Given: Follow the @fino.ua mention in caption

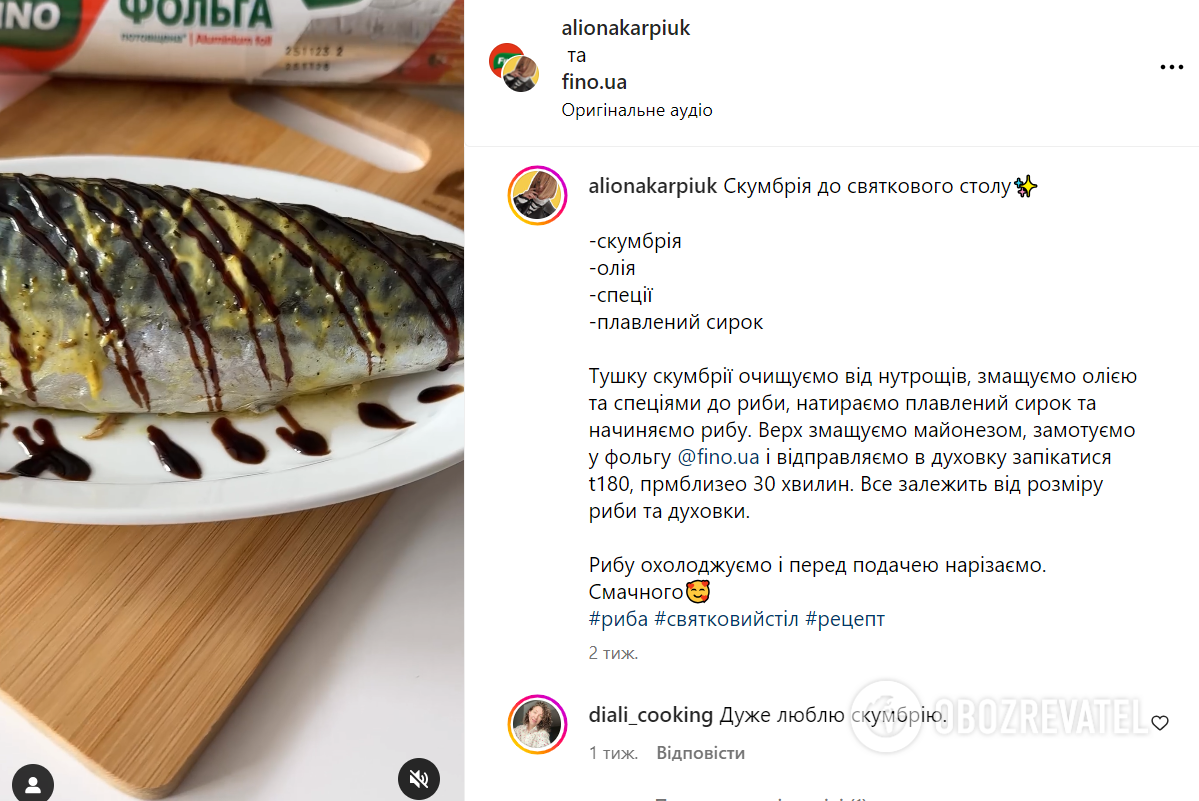Looking at the screenshot, I should tap(718, 457).
